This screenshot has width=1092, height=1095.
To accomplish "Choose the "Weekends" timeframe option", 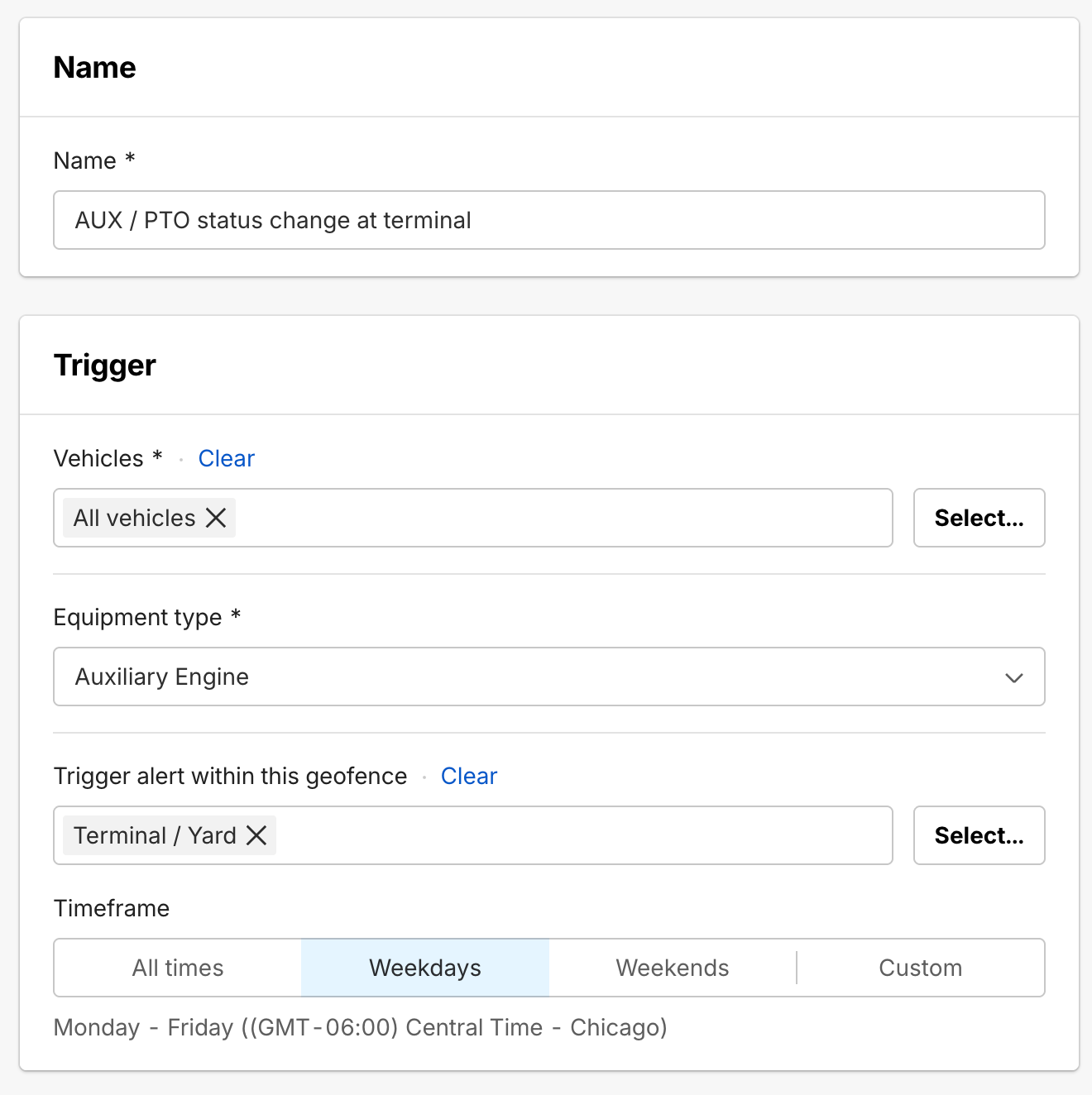I will pyautogui.click(x=673, y=968).
